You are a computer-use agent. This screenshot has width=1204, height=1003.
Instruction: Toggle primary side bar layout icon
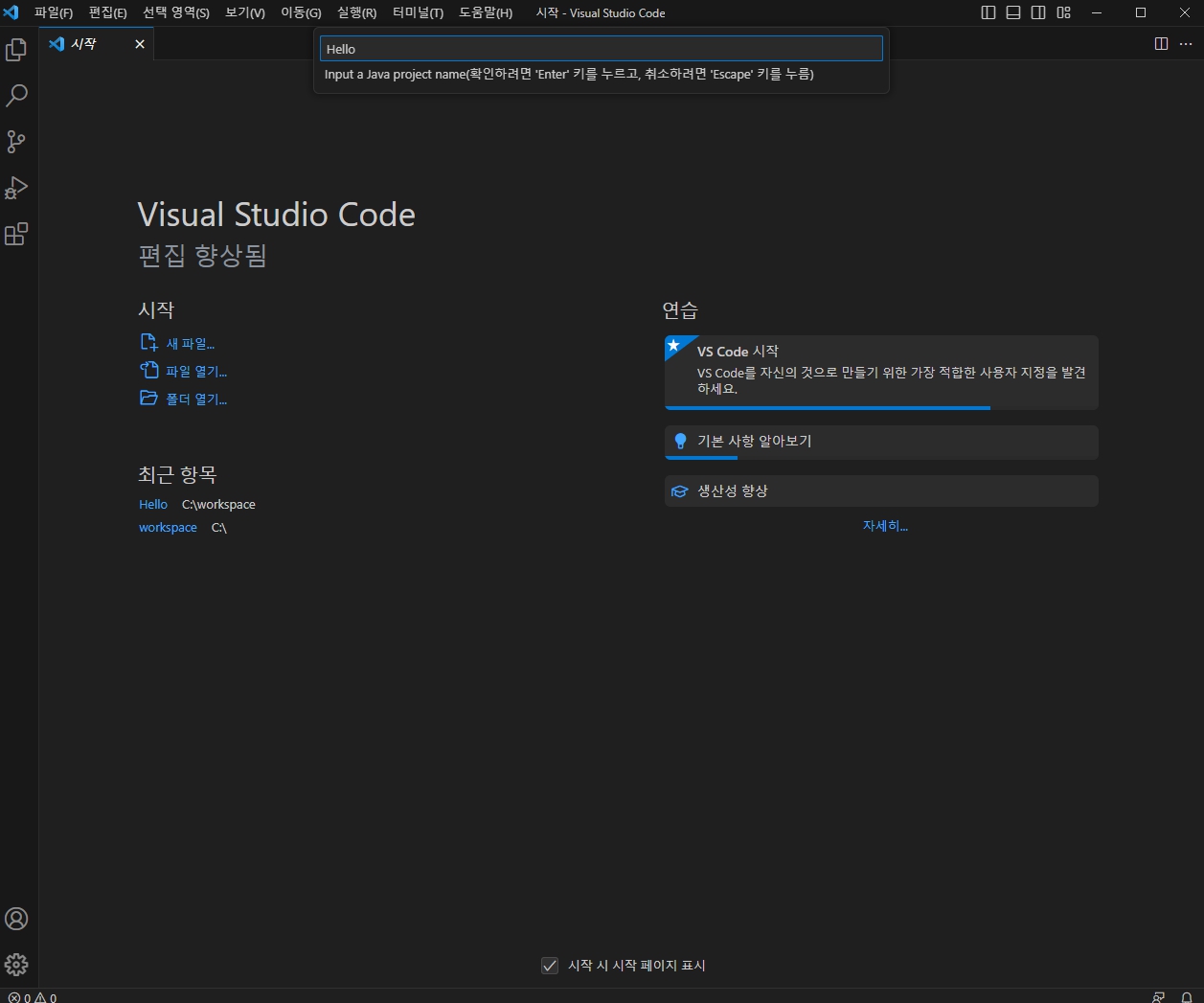coord(988,12)
